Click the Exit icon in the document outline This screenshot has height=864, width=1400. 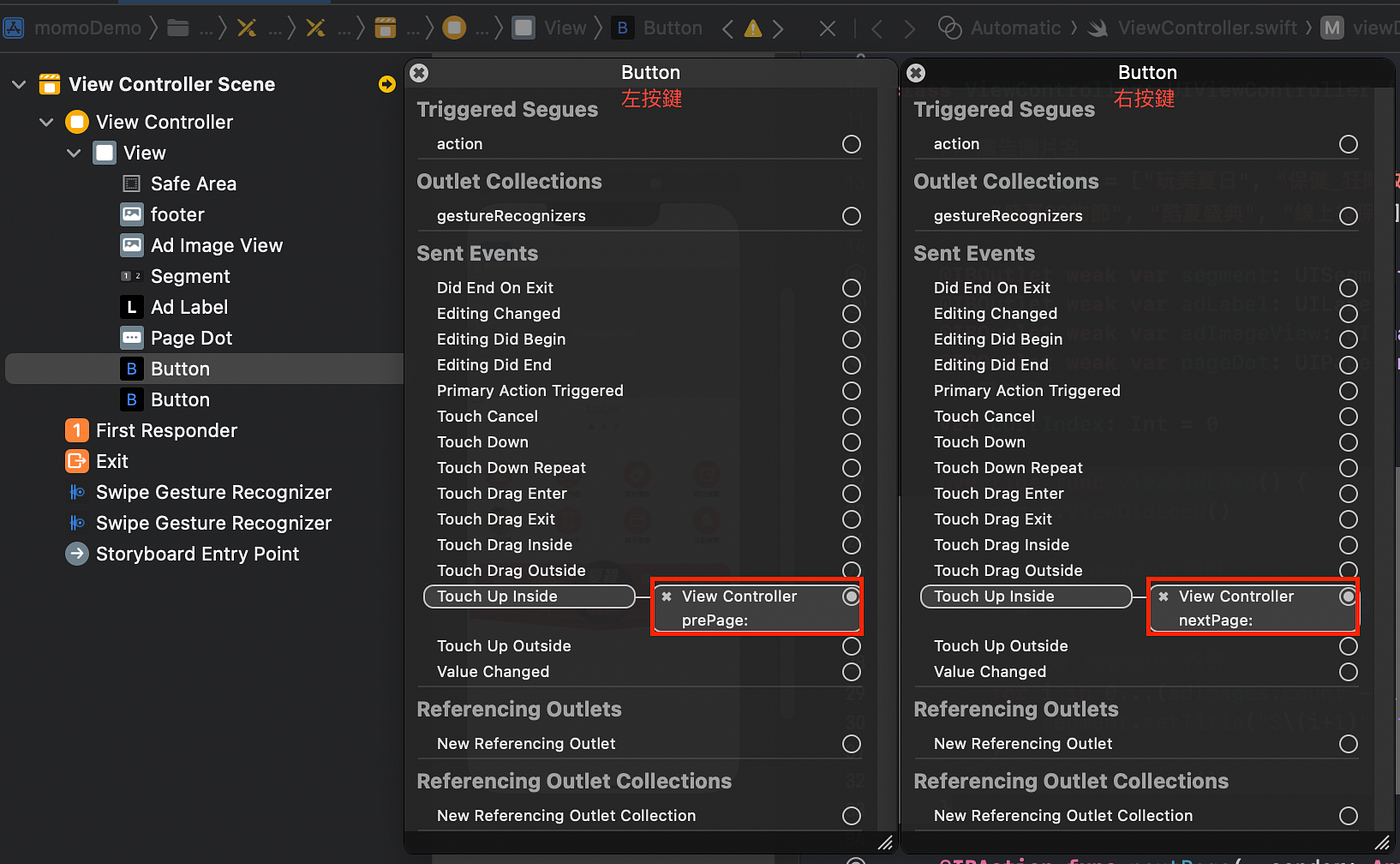[x=78, y=461]
